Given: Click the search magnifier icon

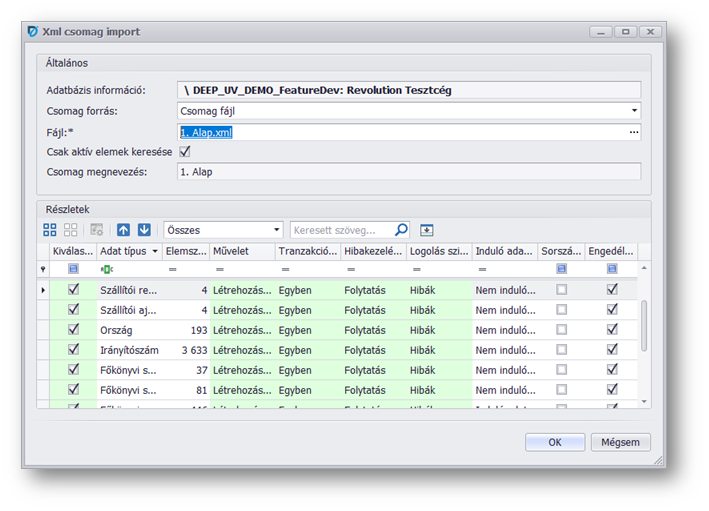Looking at the screenshot, I should [x=401, y=230].
